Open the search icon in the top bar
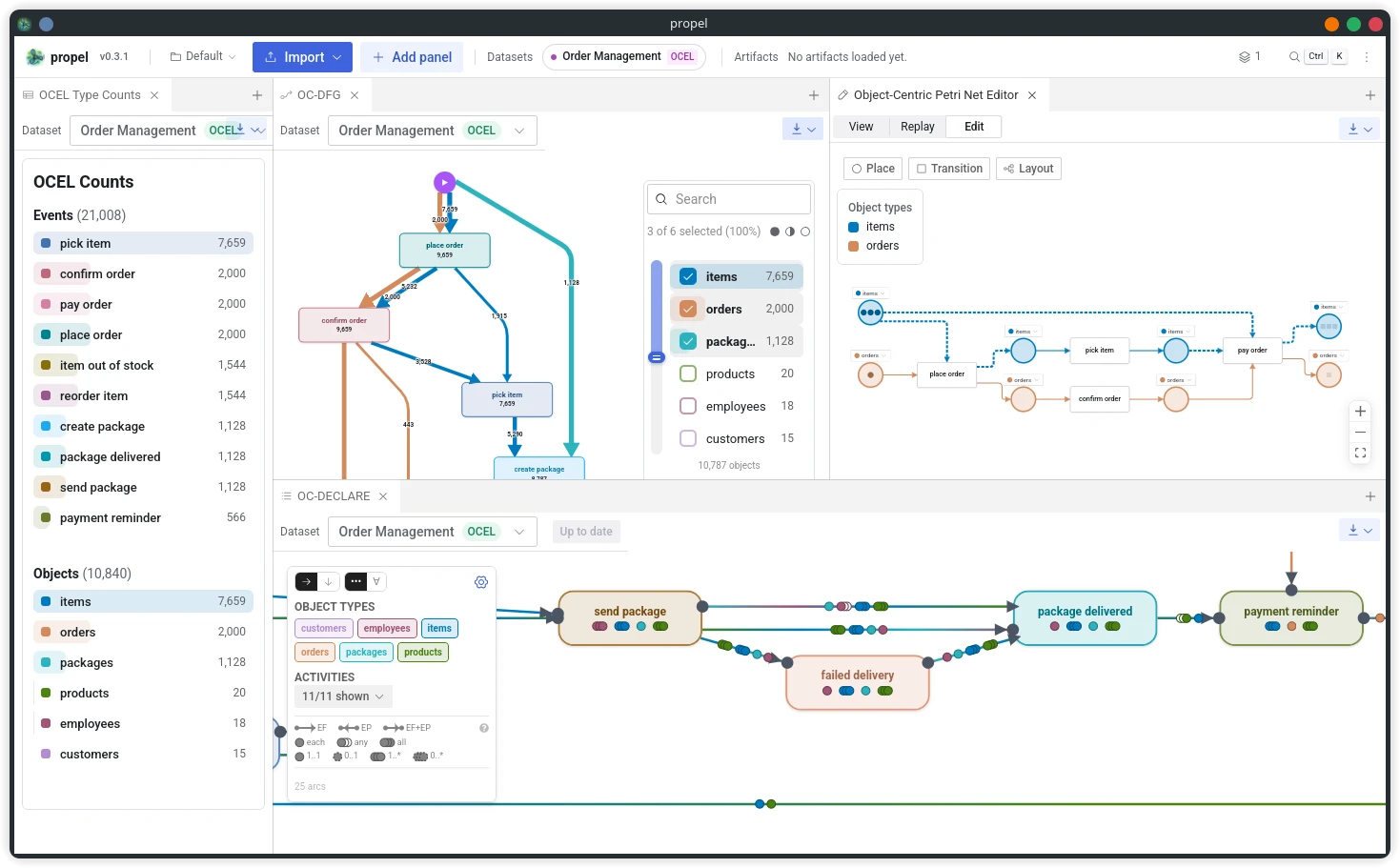 pos(1294,57)
